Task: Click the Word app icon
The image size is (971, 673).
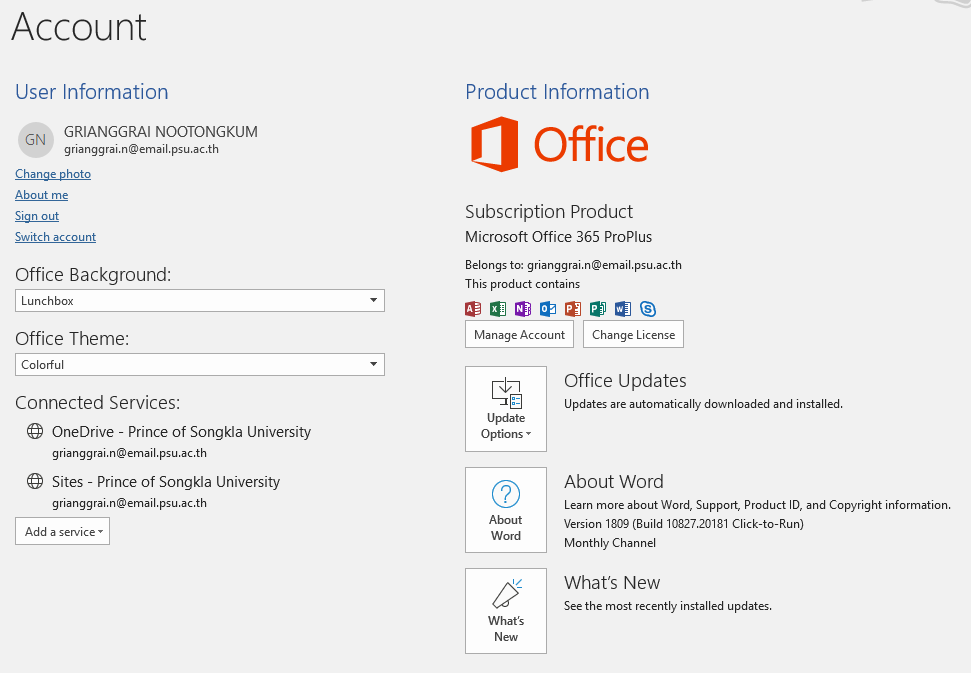Action: [622, 308]
